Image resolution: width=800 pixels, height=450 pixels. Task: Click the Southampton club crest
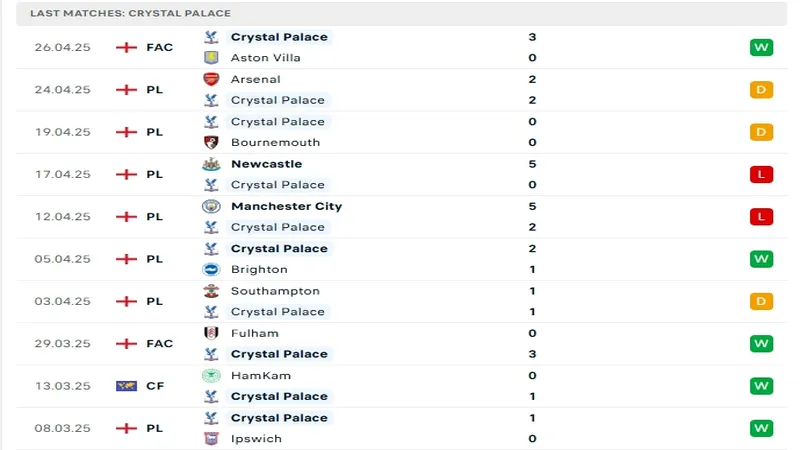point(211,291)
